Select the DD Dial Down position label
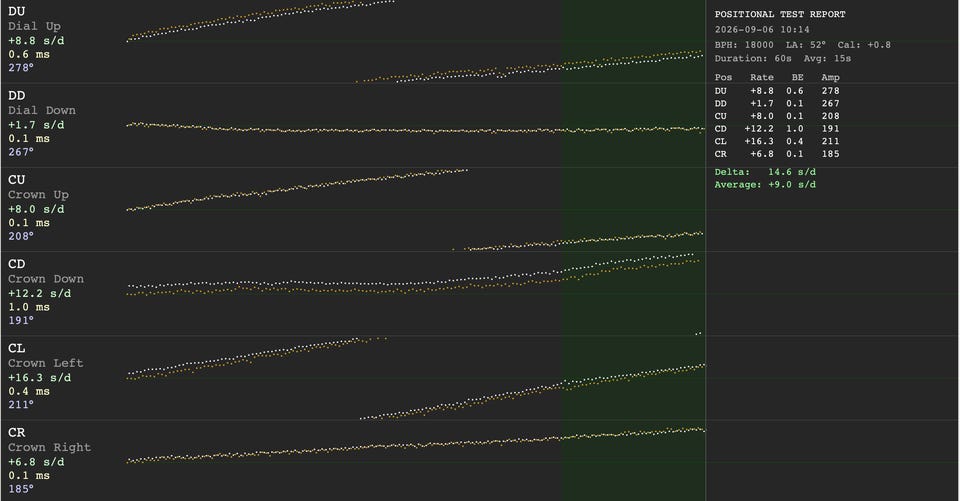 click(42, 103)
